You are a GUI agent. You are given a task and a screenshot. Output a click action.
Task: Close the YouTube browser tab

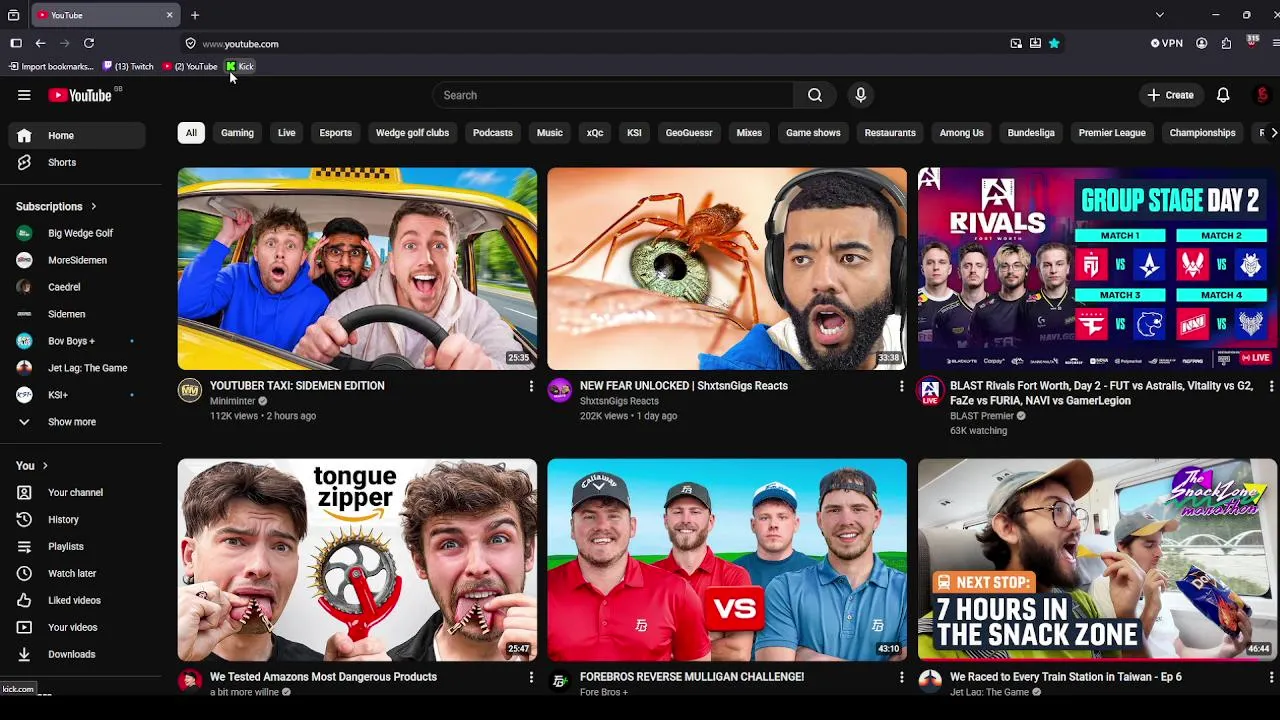[x=169, y=15]
